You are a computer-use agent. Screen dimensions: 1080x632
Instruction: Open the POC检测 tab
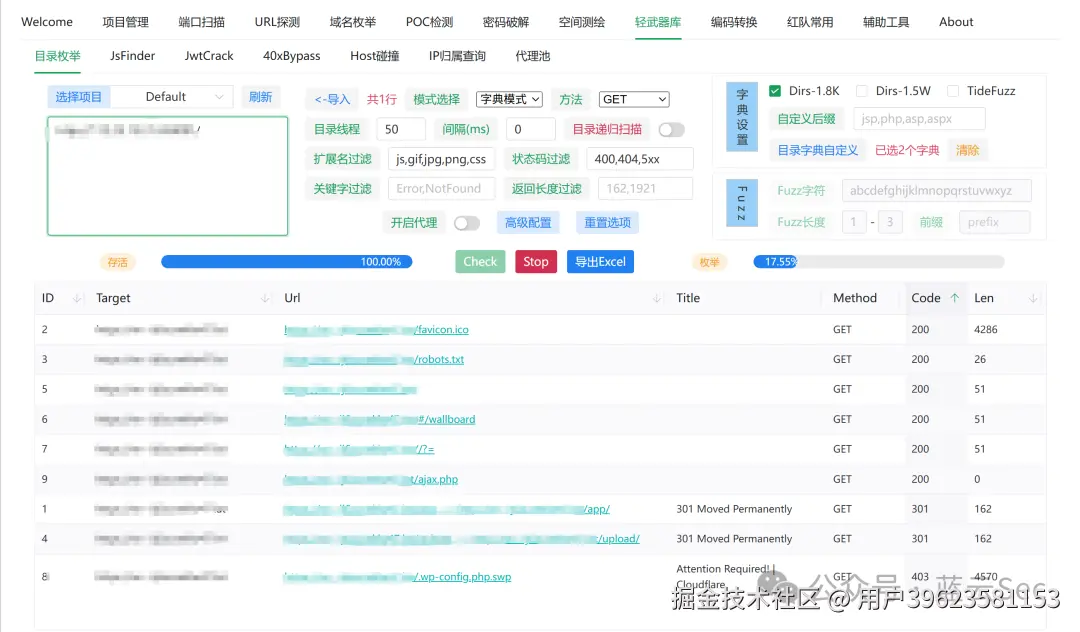[x=429, y=22]
